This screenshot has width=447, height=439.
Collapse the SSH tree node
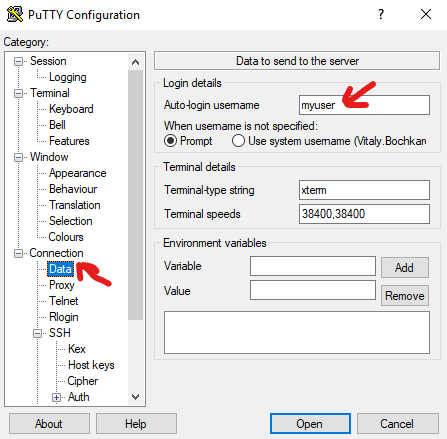click(x=38, y=333)
